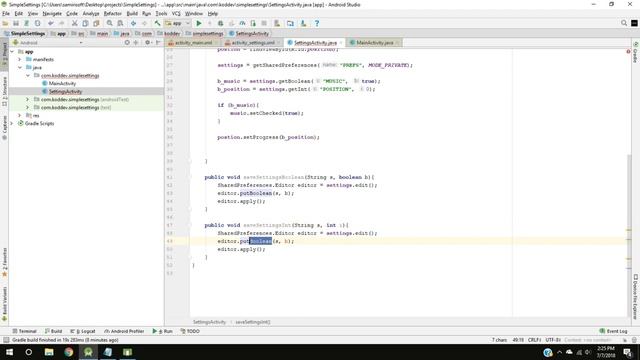Screen dimensions: 640x360
Task: Click the Paste icon in toolbar
Action: click(x=96, y=23)
